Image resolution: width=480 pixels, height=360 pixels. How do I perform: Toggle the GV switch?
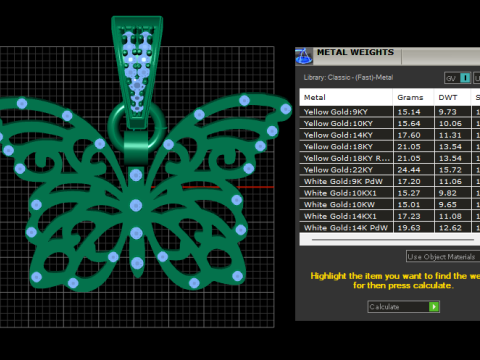[458, 78]
